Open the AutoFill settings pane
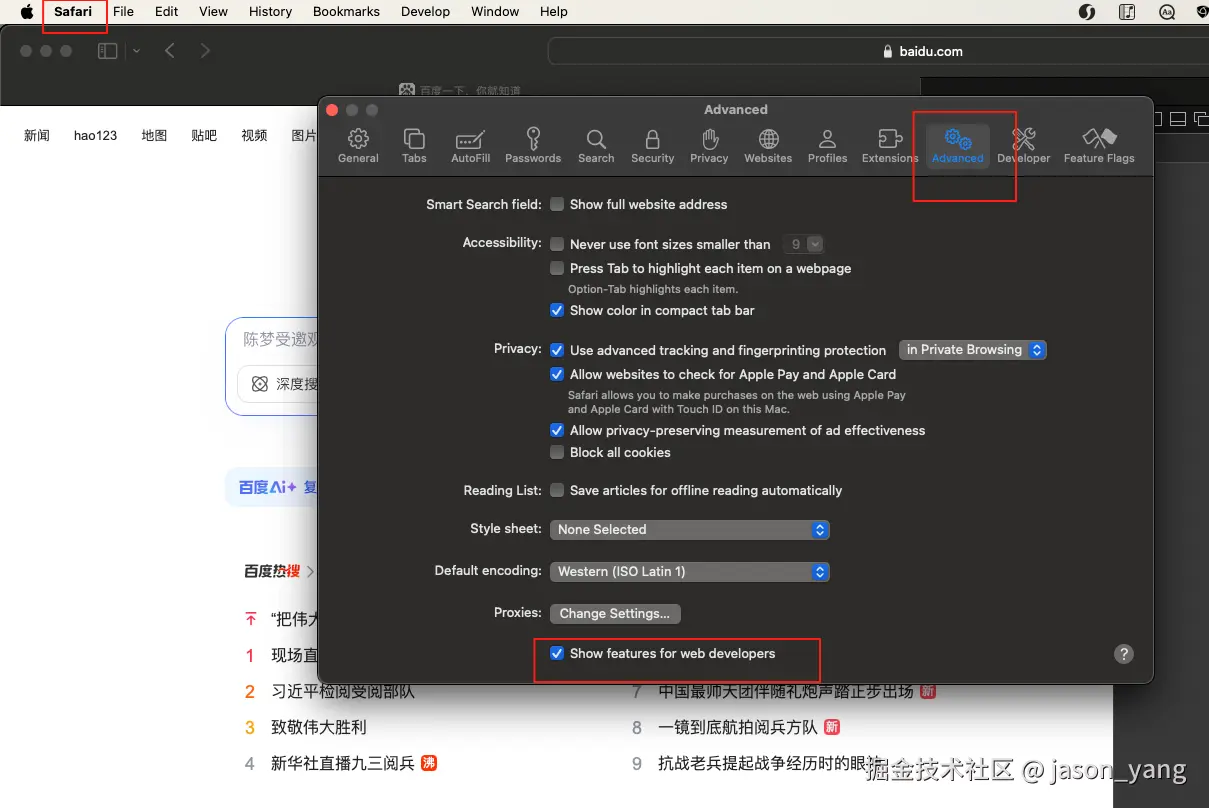Image resolution: width=1209 pixels, height=808 pixels. click(x=470, y=146)
